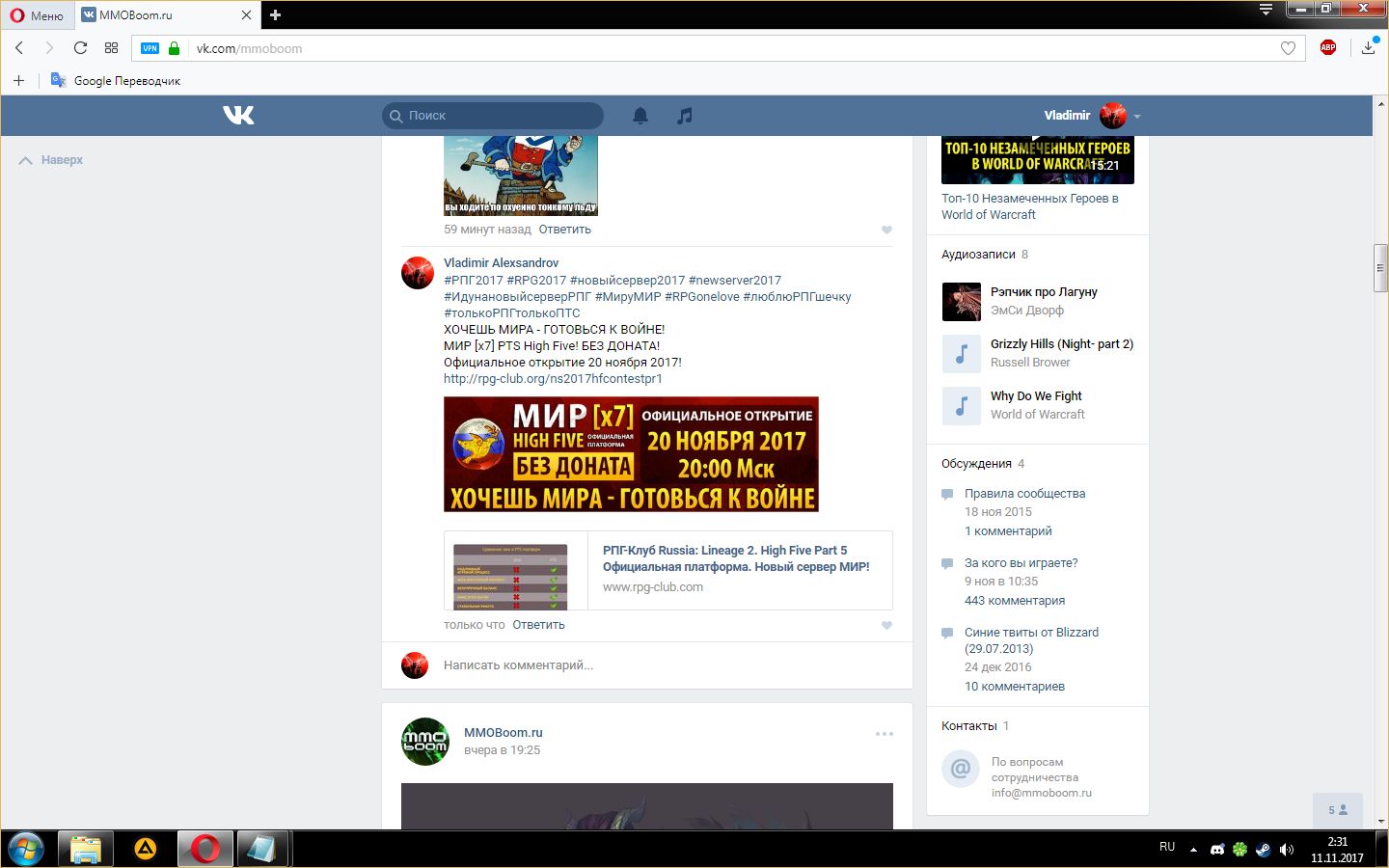Jump up with Наверх button
The width and height of the screenshot is (1389, 868).
coord(51,160)
